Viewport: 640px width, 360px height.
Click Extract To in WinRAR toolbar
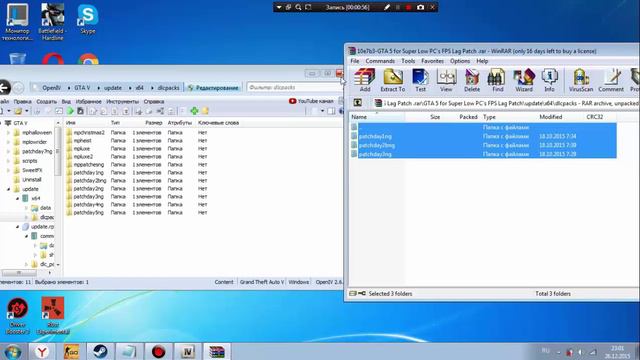click(392, 80)
